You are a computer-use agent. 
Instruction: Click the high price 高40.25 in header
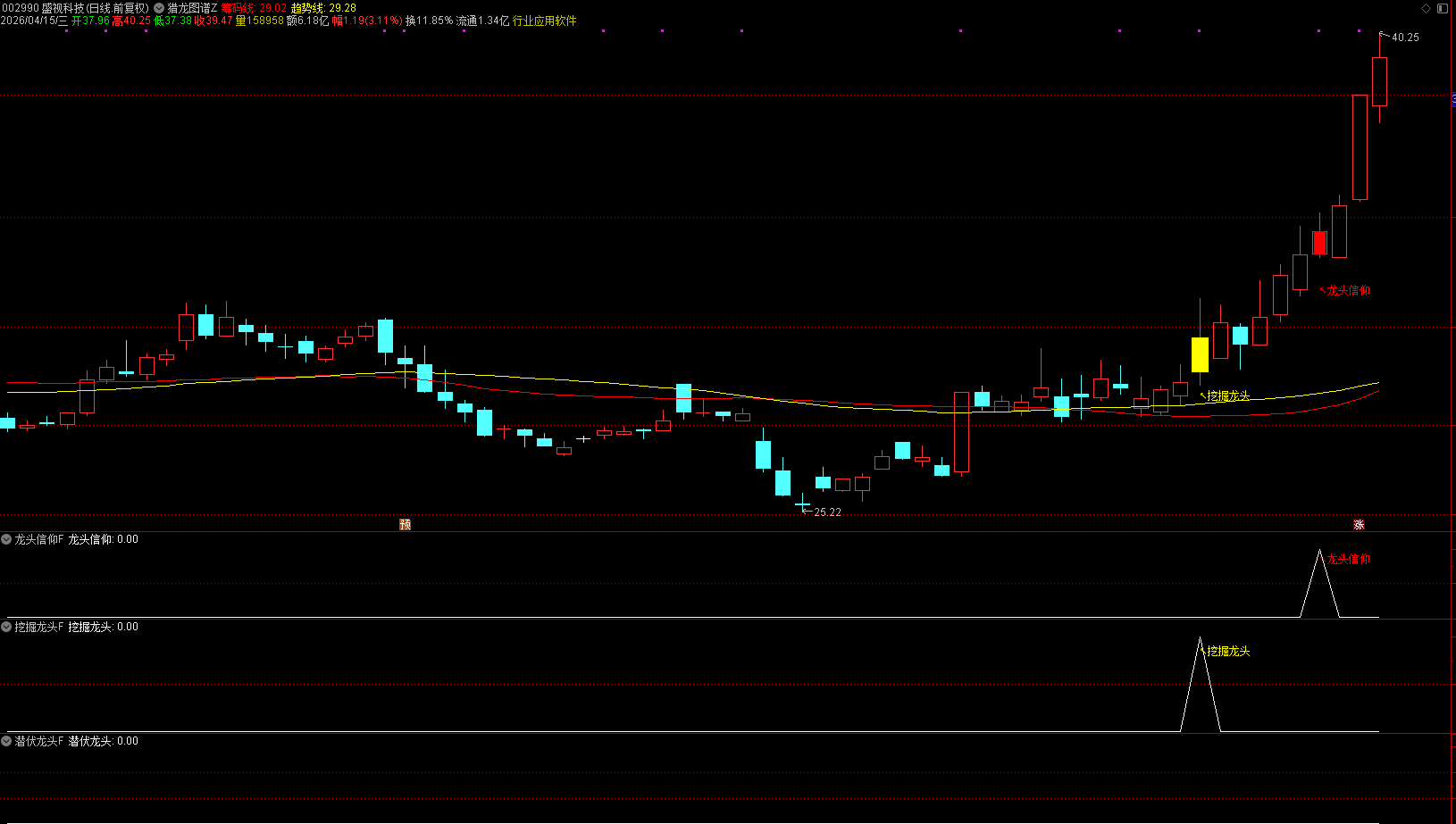coord(131,21)
